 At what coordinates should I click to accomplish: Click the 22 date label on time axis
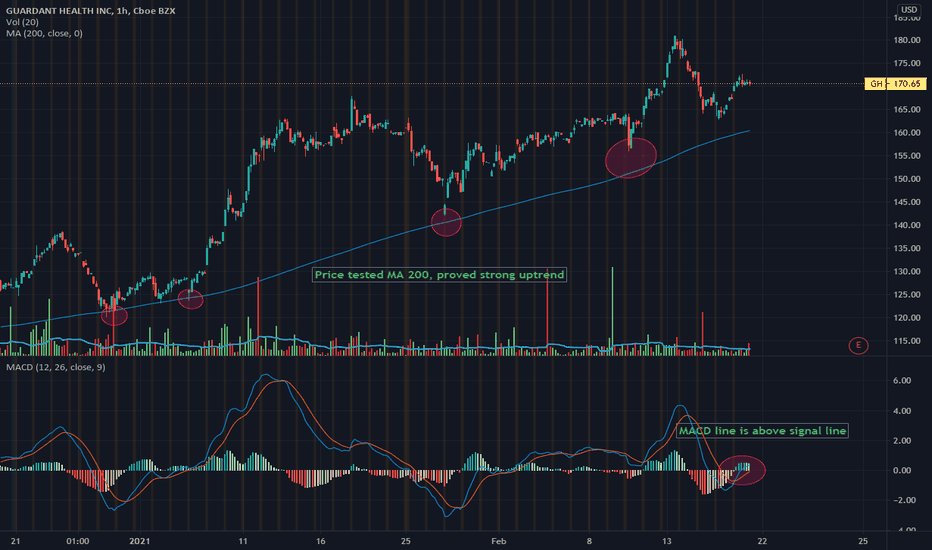click(762, 541)
